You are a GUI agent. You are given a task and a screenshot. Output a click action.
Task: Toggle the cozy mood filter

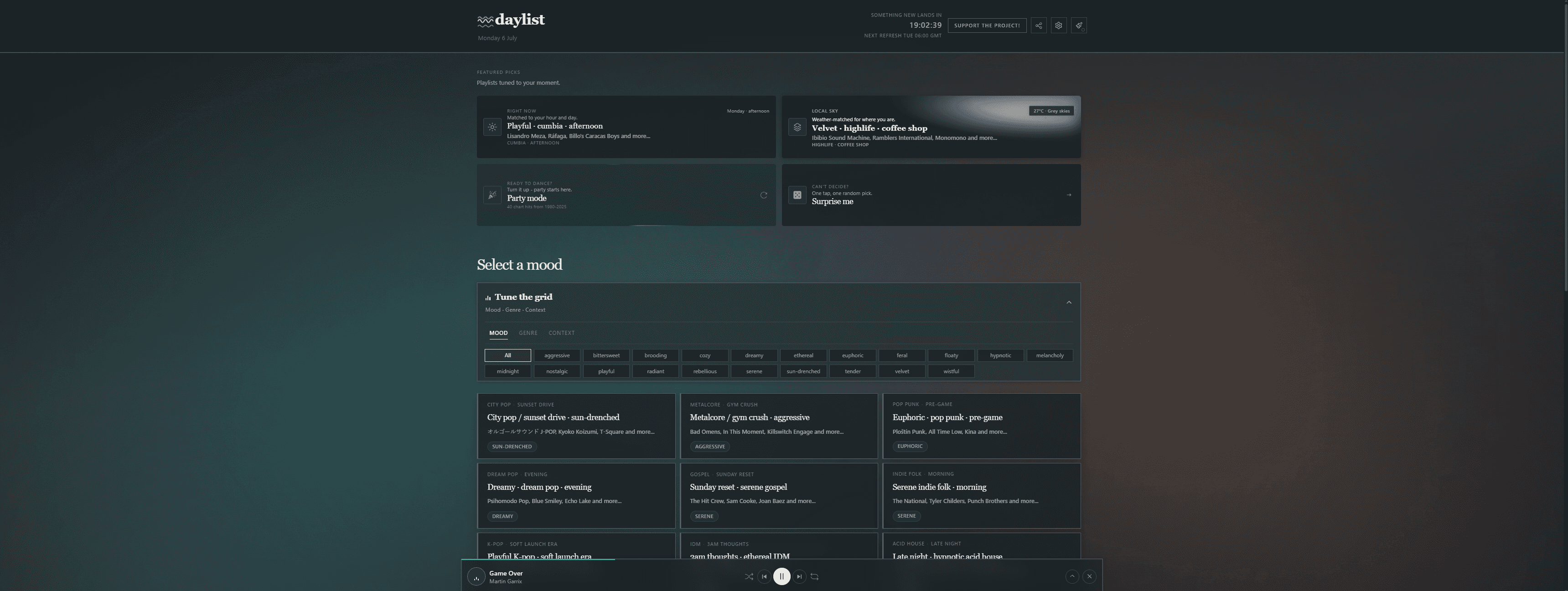705,356
